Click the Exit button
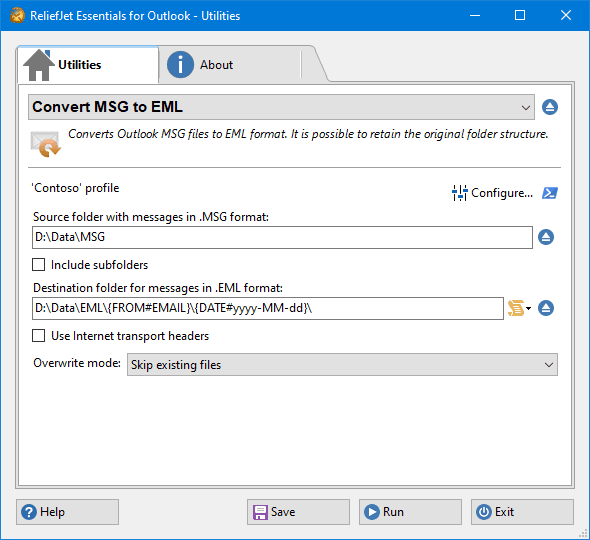 click(522, 512)
